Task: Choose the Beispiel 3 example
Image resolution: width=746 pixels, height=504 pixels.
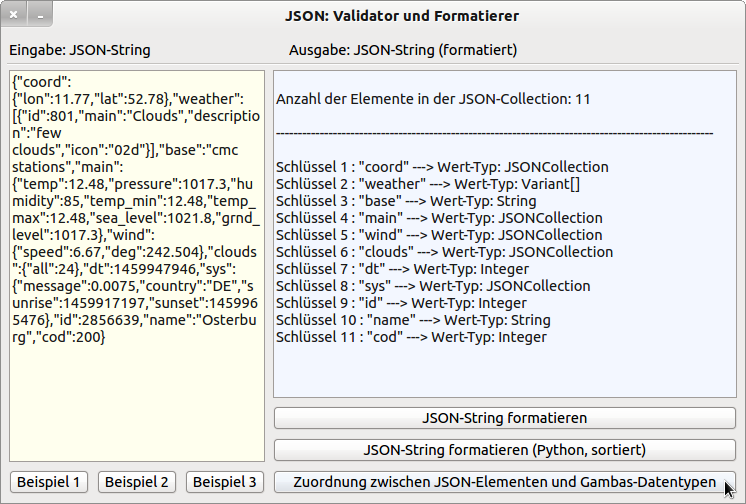Action: 225,481
